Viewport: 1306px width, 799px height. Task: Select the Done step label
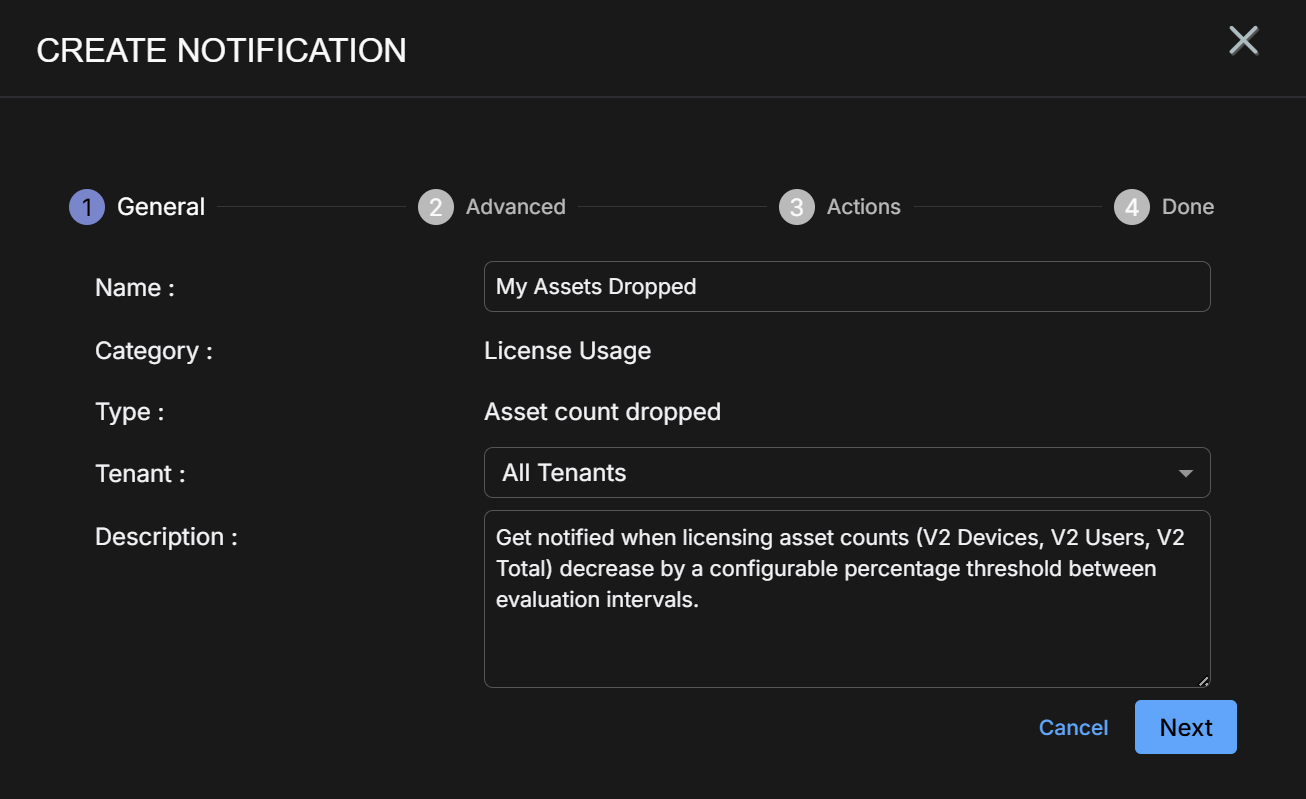(x=1188, y=207)
